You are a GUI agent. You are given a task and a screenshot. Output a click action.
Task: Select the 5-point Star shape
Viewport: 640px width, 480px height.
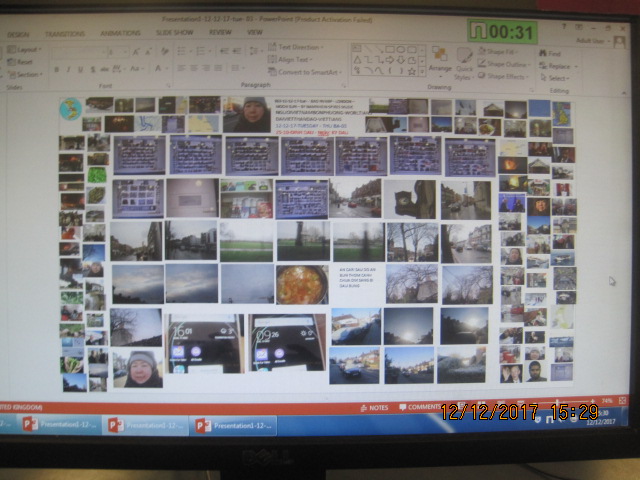coord(412,71)
